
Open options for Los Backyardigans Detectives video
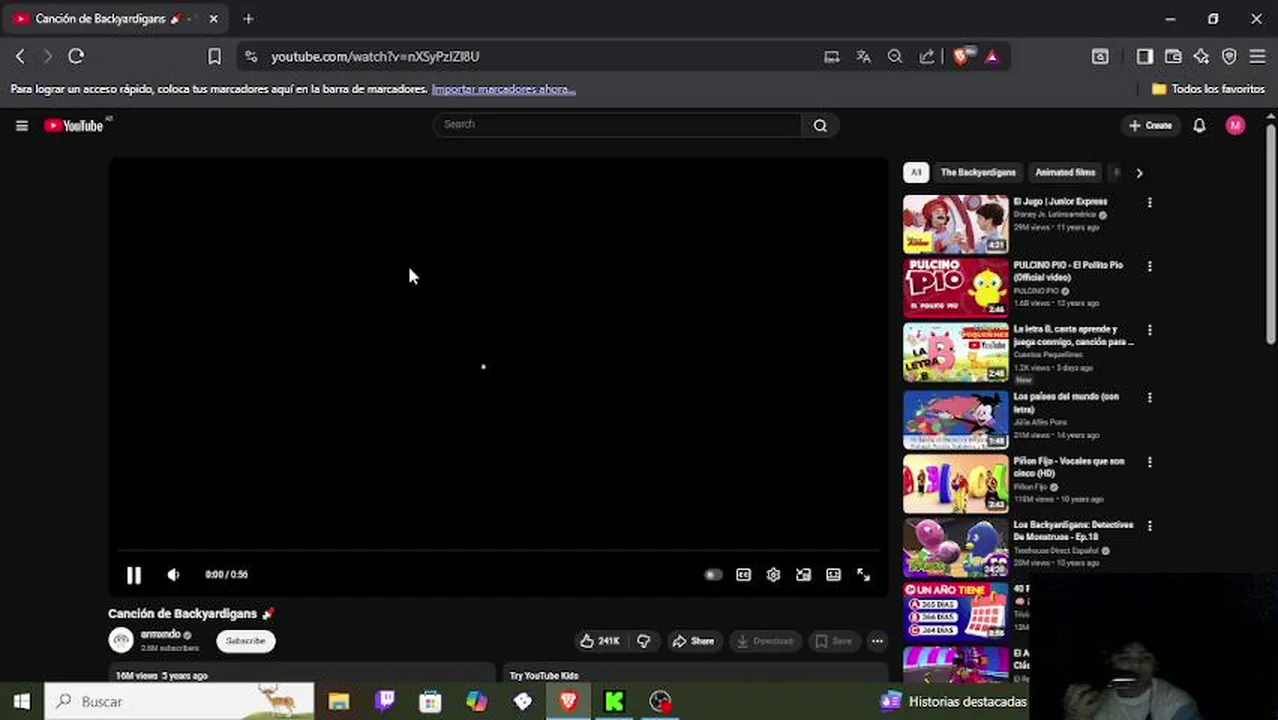[x=1149, y=526]
